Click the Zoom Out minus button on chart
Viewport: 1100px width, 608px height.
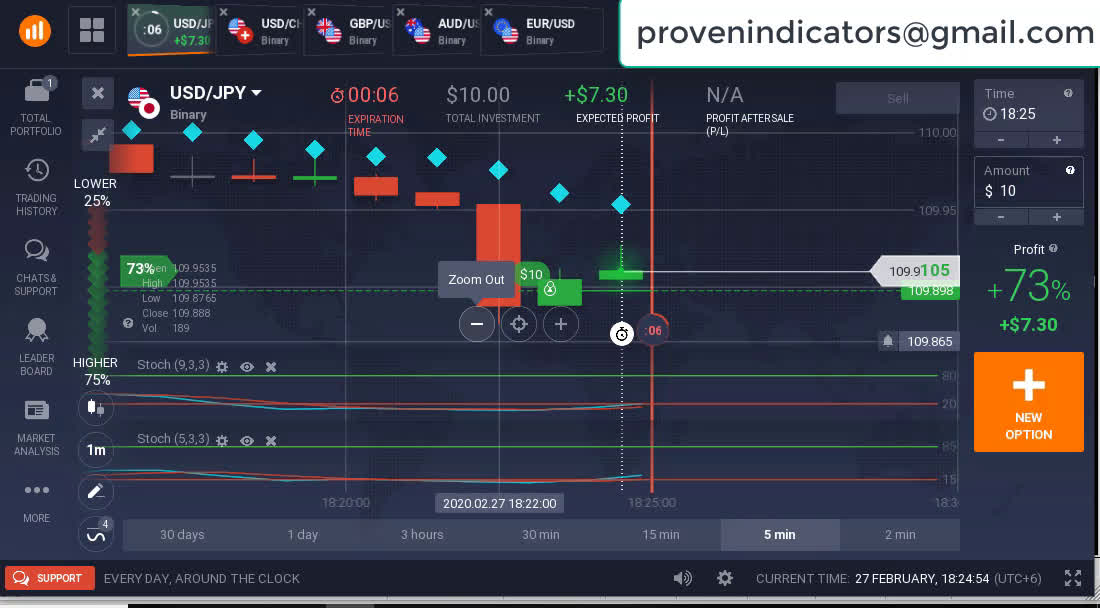[477, 324]
